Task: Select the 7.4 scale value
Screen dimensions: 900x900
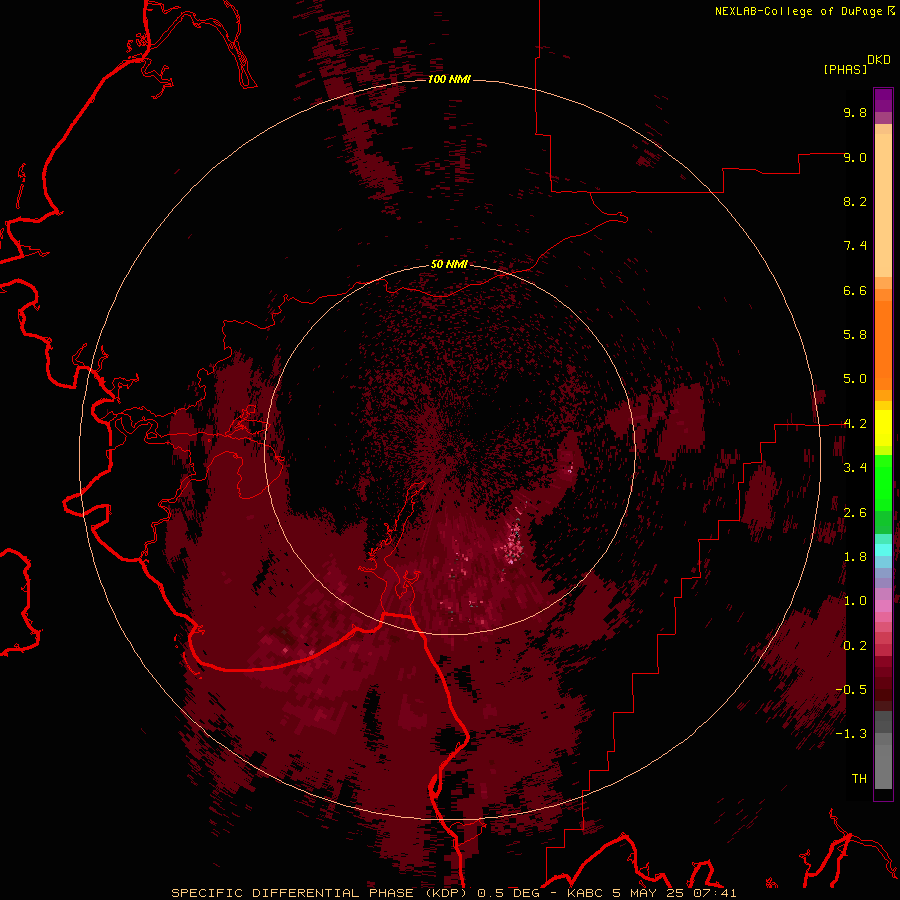Action: click(855, 246)
